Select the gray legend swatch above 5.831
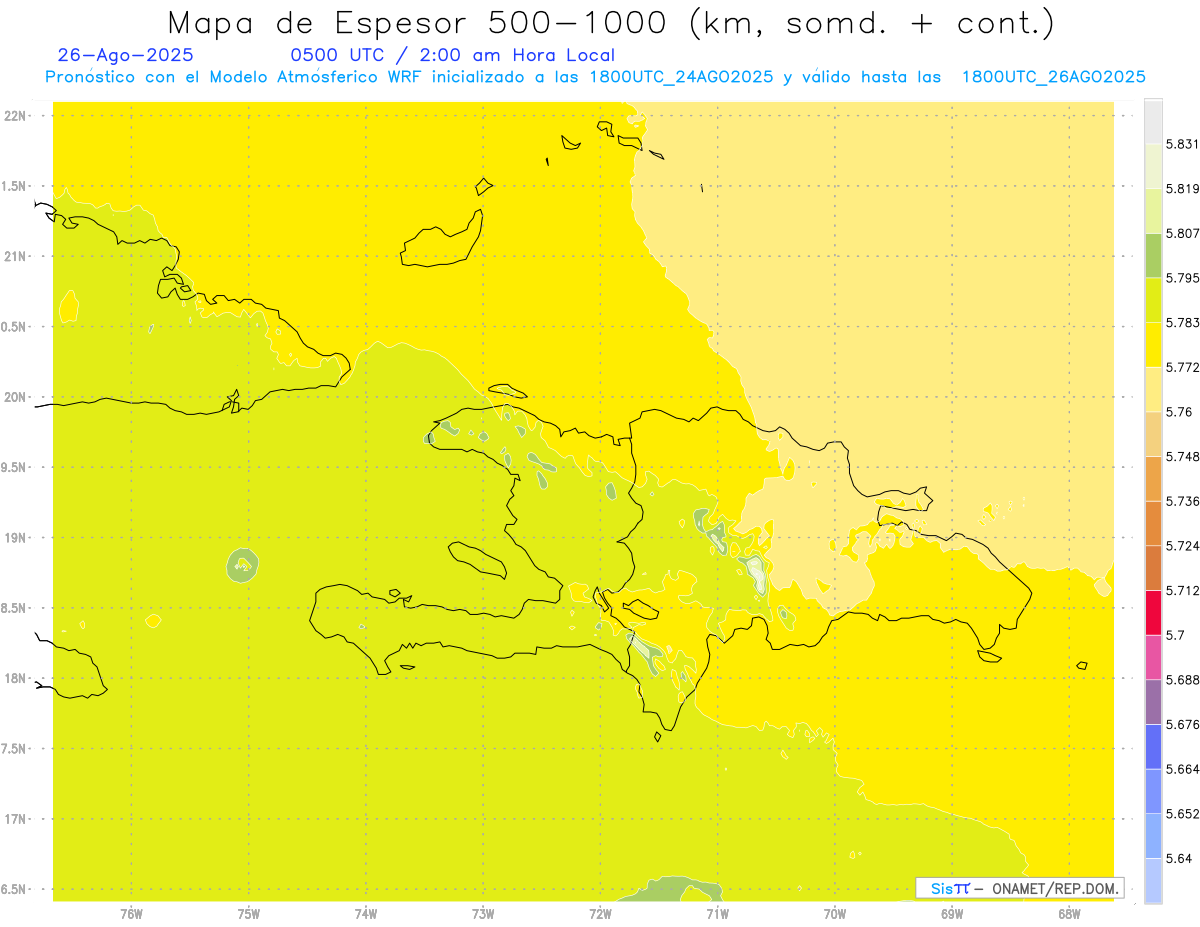 pyautogui.click(x=1153, y=121)
